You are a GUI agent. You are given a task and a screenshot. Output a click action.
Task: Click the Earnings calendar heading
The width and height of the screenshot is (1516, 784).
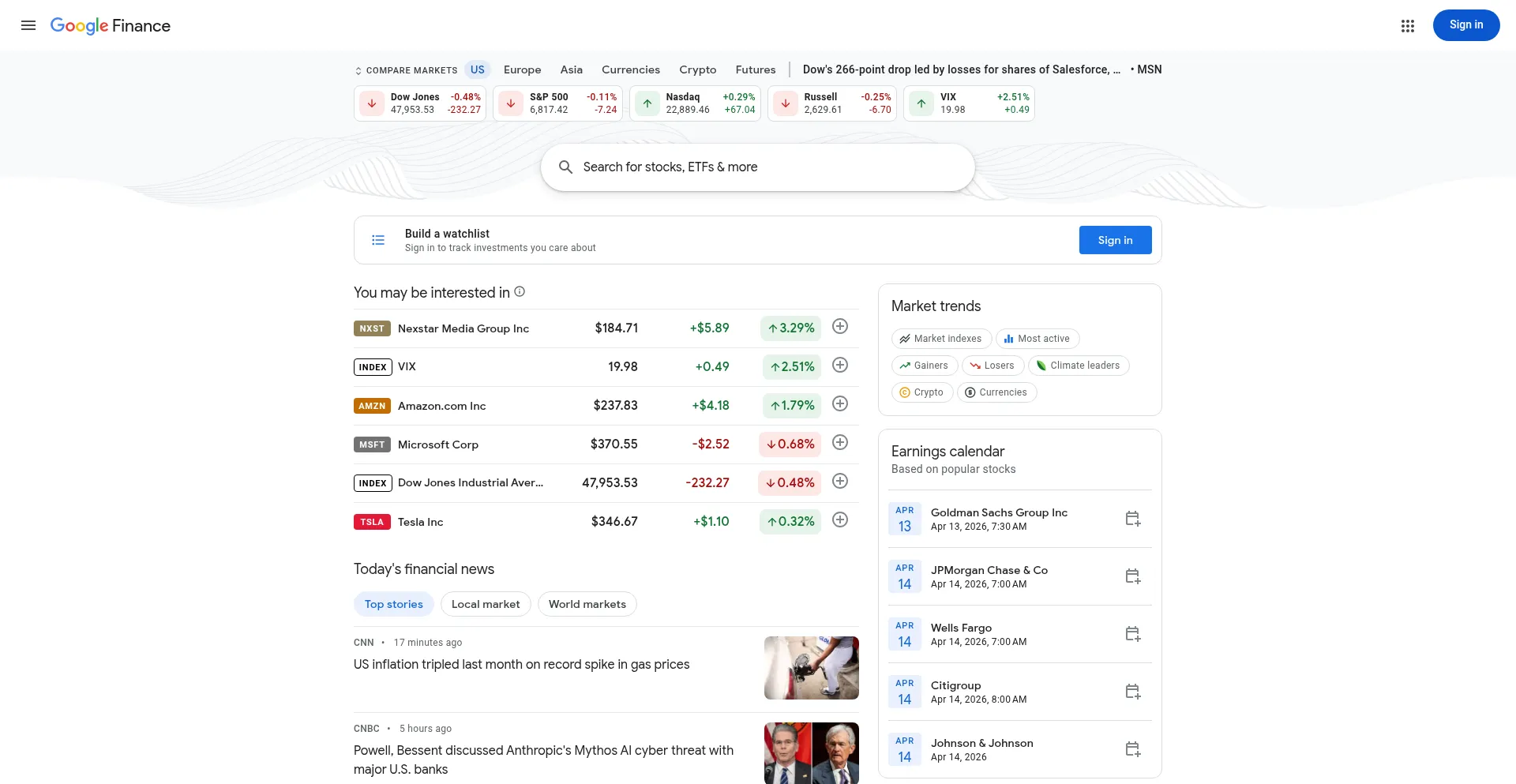click(947, 451)
